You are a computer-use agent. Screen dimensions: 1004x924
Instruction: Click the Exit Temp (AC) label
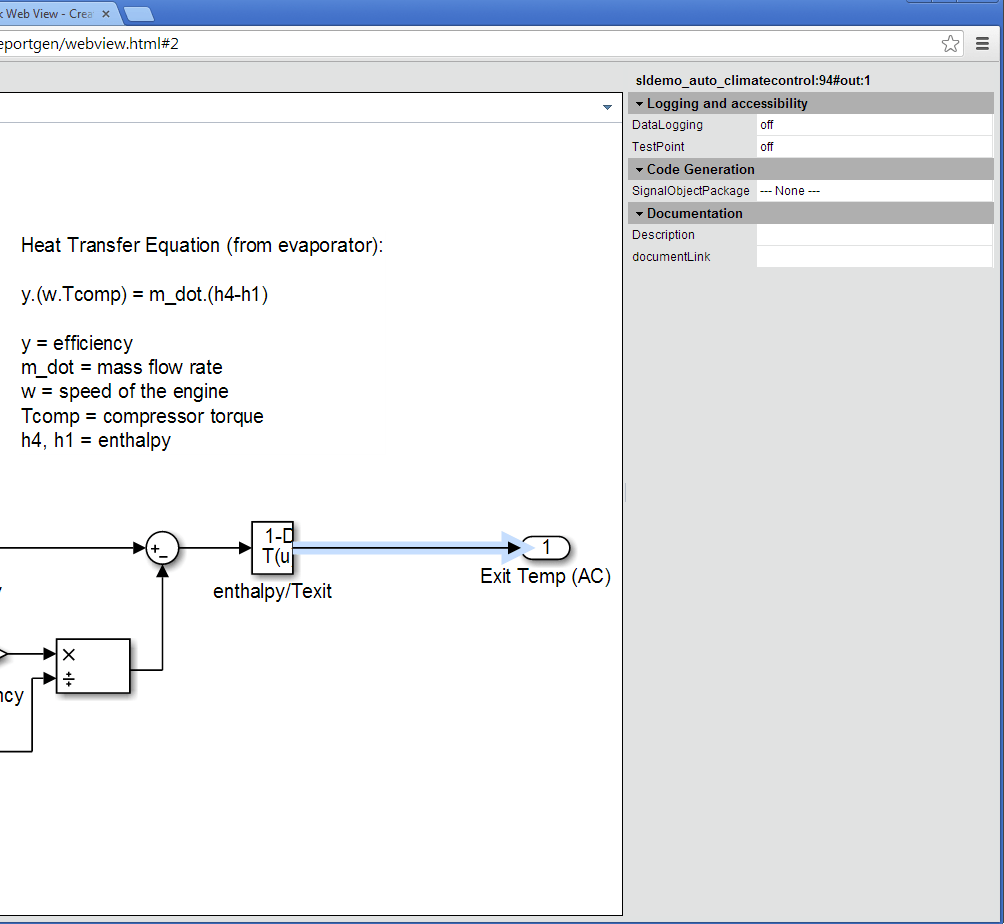tap(546, 576)
